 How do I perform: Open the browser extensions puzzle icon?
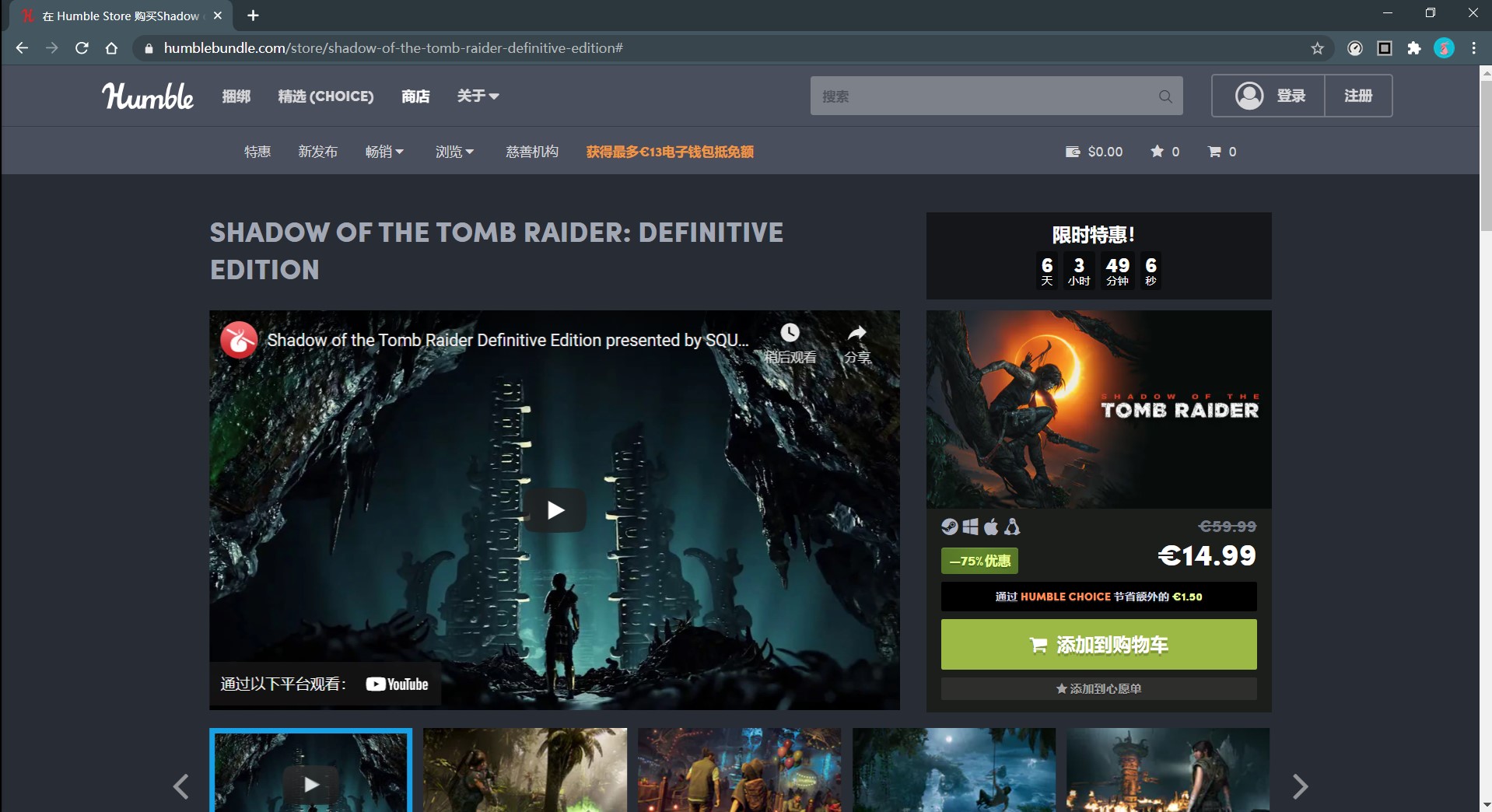tap(1414, 48)
